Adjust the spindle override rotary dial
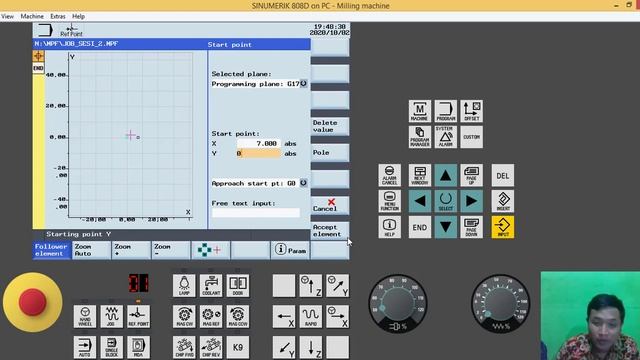Viewport: 640px width, 360px height. click(x=398, y=304)
